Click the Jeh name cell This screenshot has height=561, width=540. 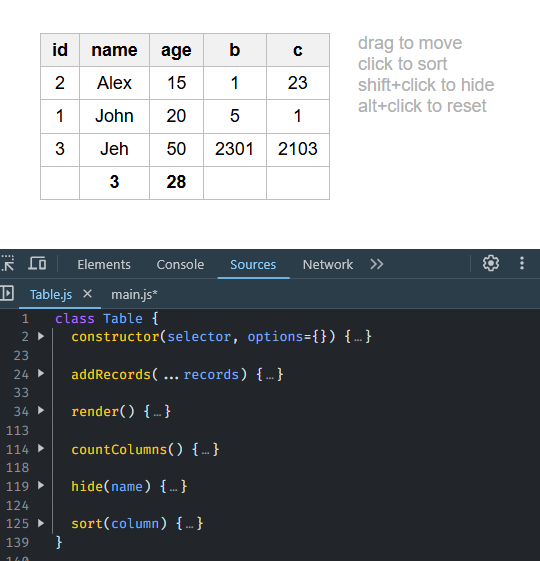click(114, 149)
